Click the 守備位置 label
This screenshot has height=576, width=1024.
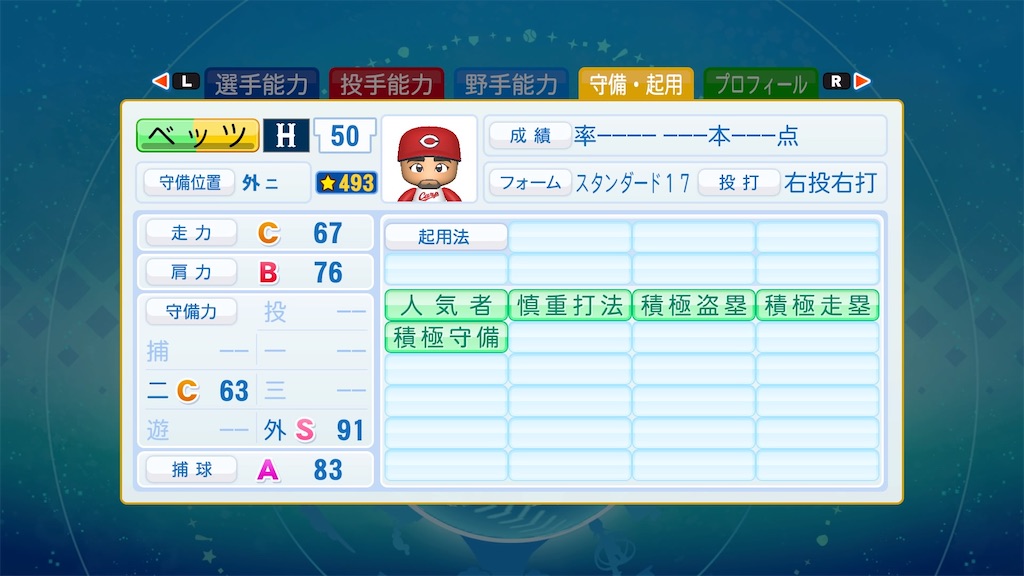[x=189, y=182]
